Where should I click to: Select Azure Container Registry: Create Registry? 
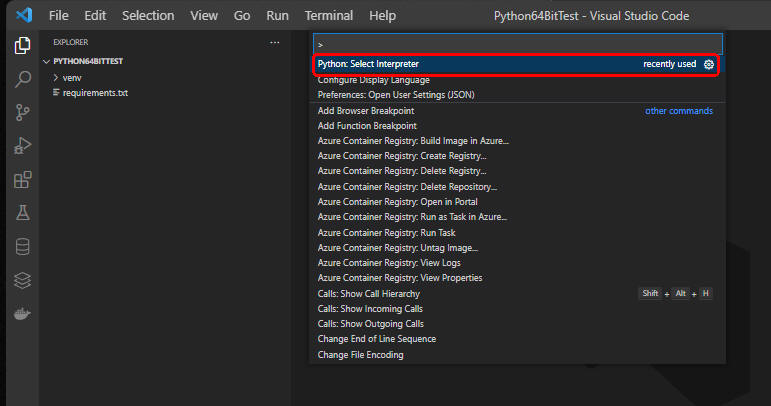pyautogui.click(x=518, y=156)
